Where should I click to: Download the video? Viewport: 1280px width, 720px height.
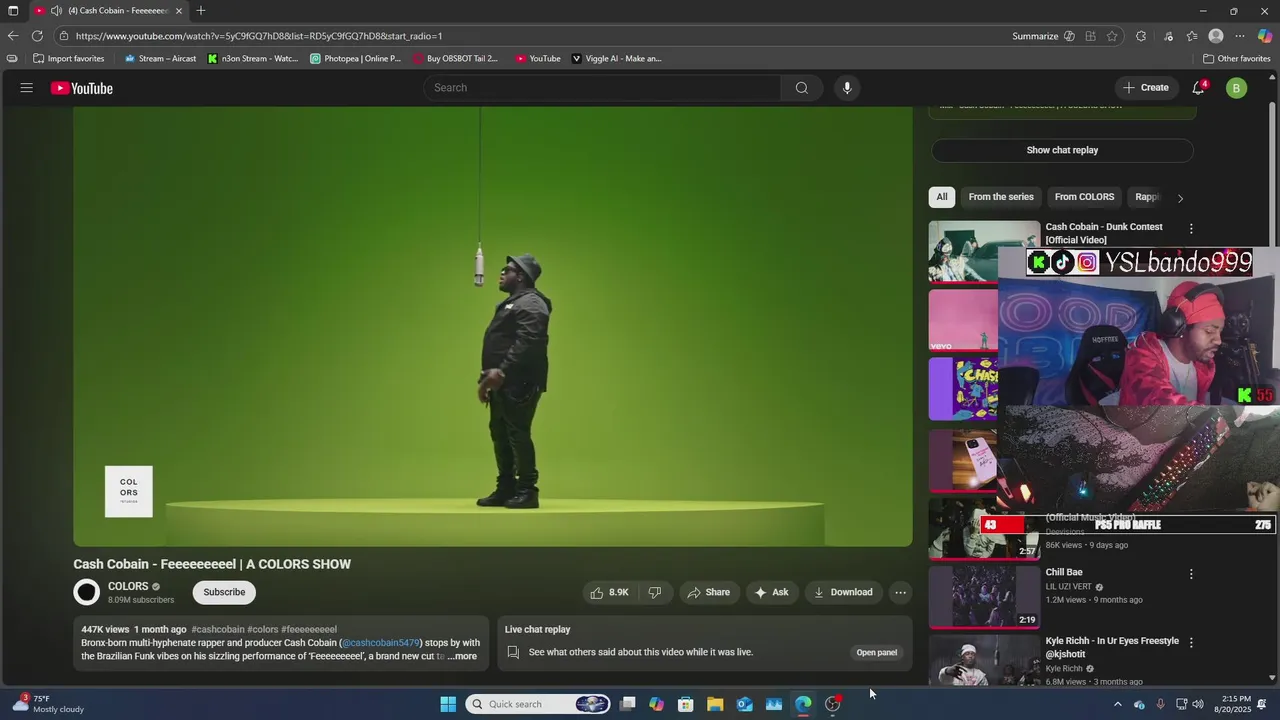tap(843, 592)
